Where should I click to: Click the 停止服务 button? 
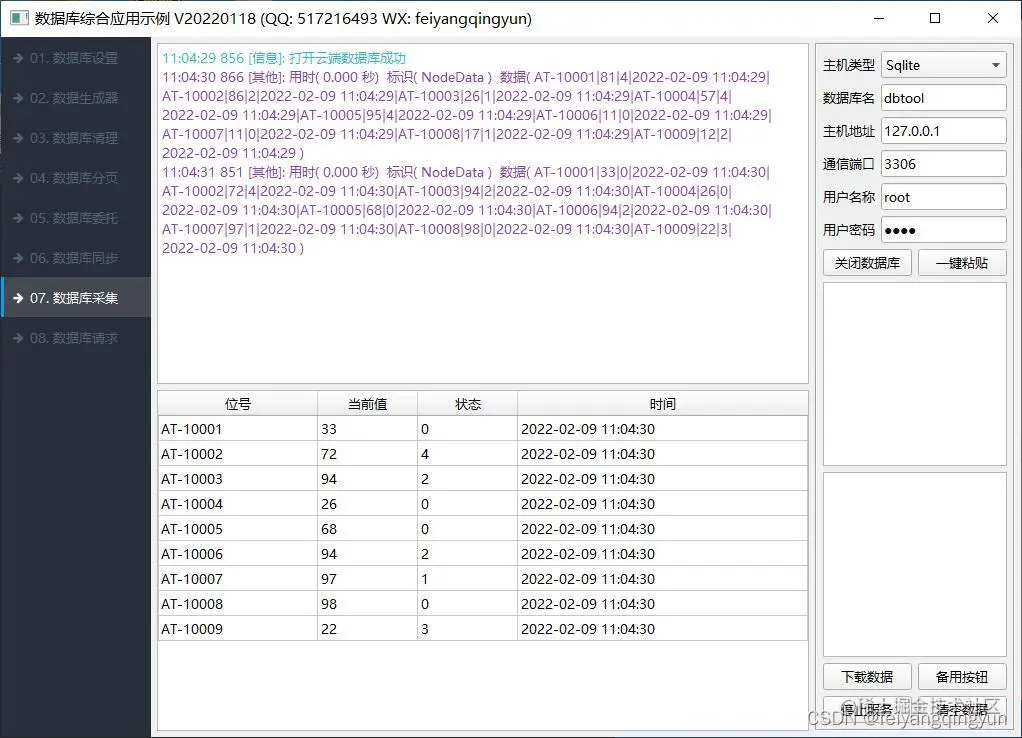(x=867, y=709)
